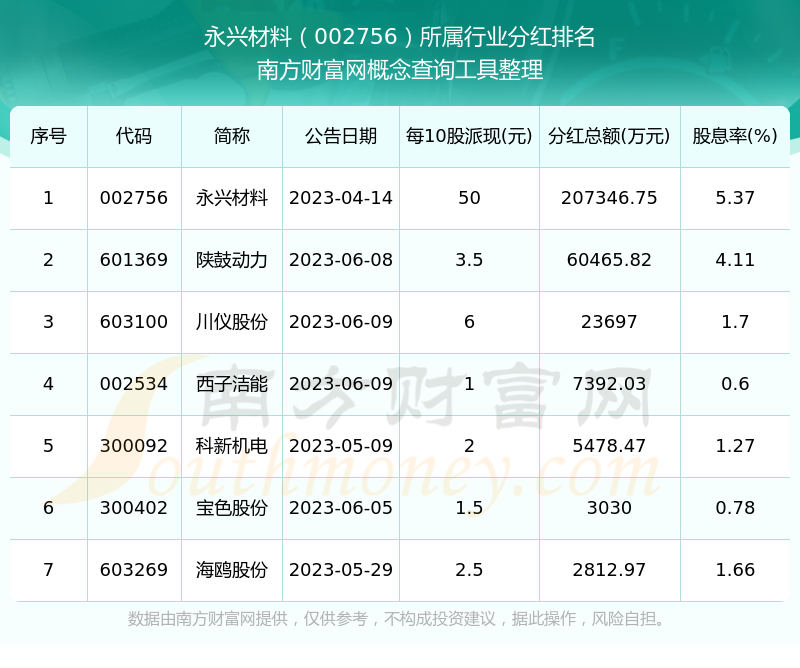This screenshot has height=668, width=800.
Task: Click the date 2023-05-29
Action: click(x=341, y=570)
